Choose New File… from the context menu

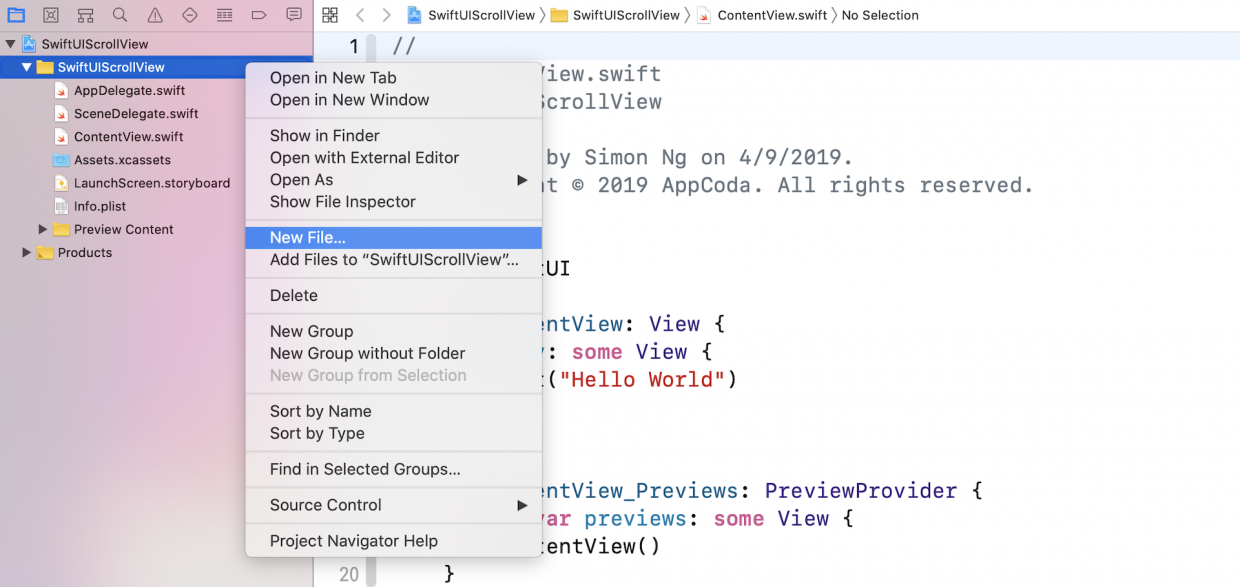click(307, 238)
